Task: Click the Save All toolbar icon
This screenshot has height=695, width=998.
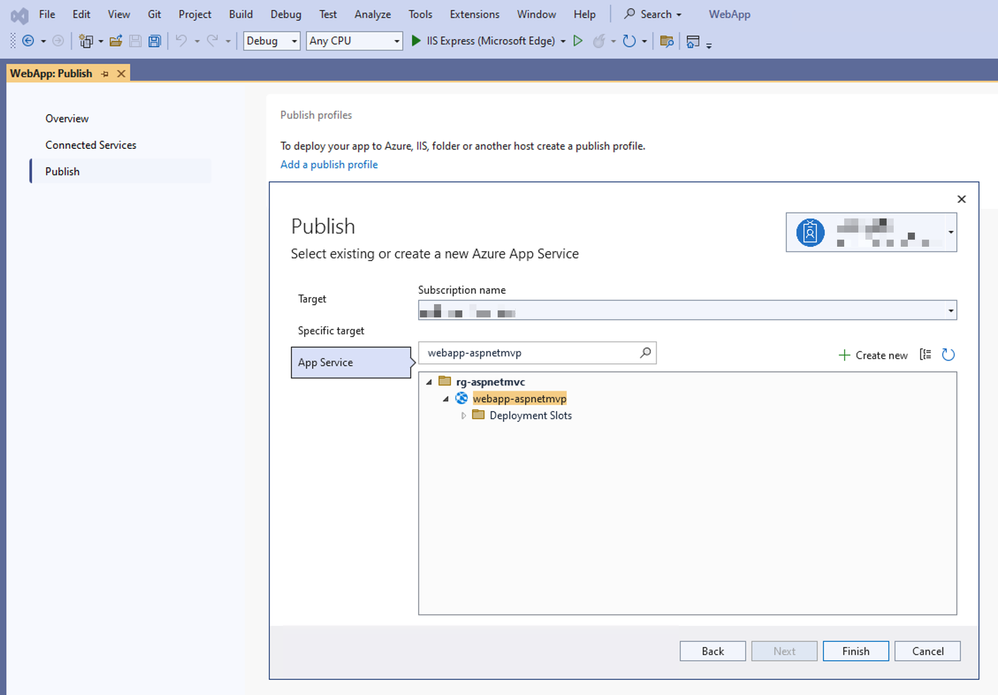Action: tap(155, 41)
